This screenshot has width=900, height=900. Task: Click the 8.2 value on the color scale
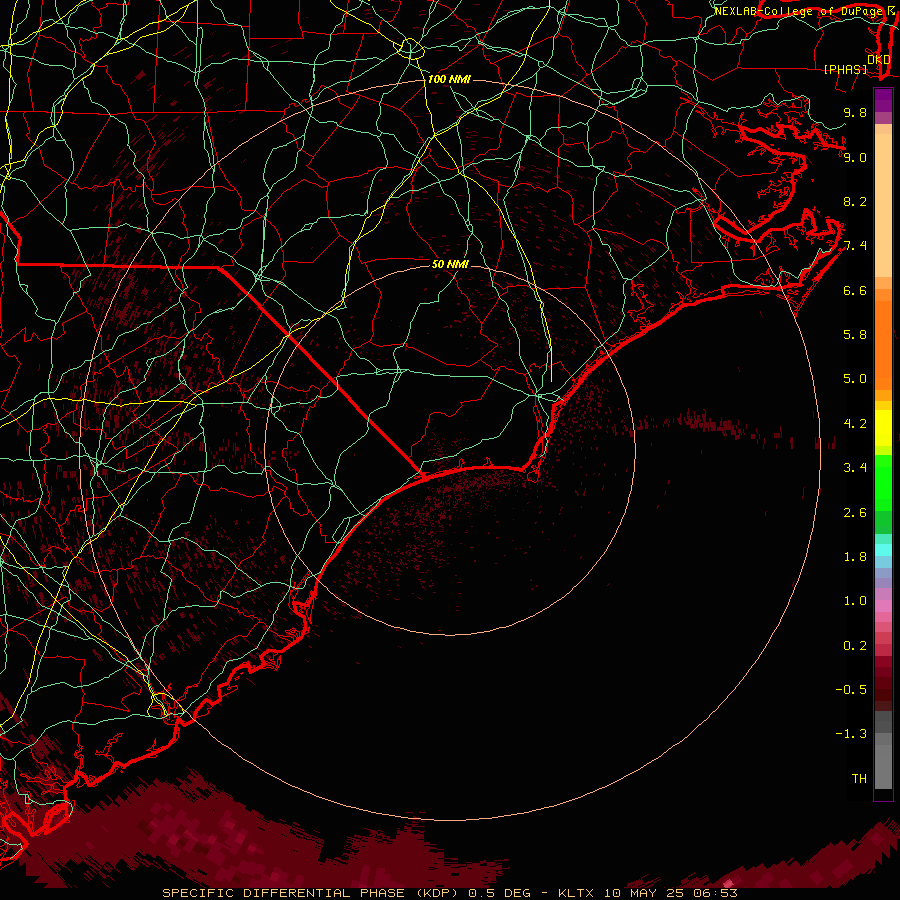tap(855, 201)
